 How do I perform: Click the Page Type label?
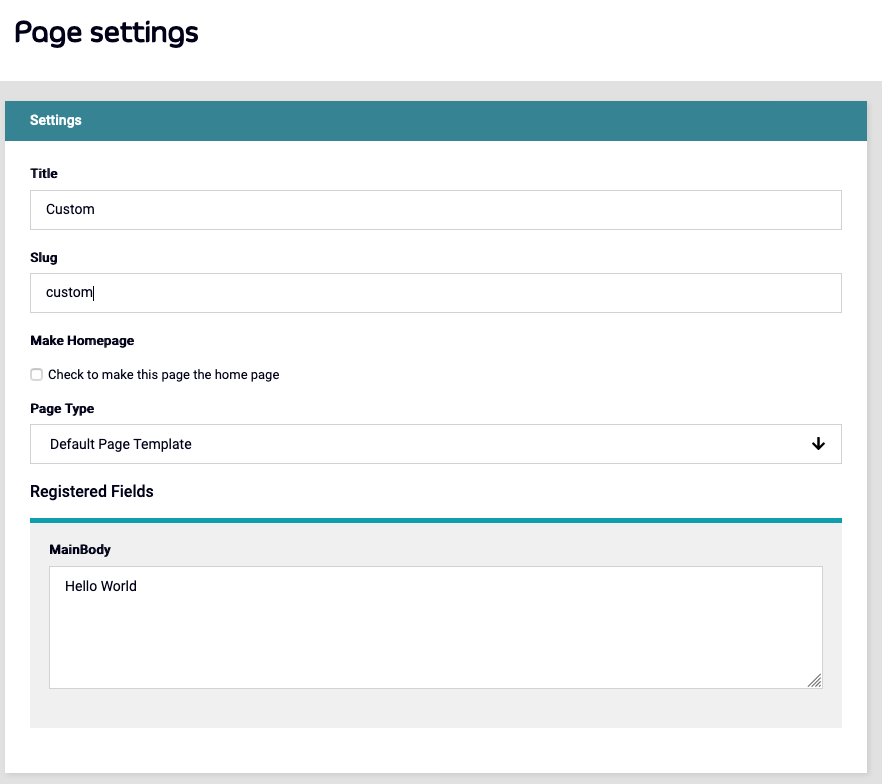pos(62,408)
